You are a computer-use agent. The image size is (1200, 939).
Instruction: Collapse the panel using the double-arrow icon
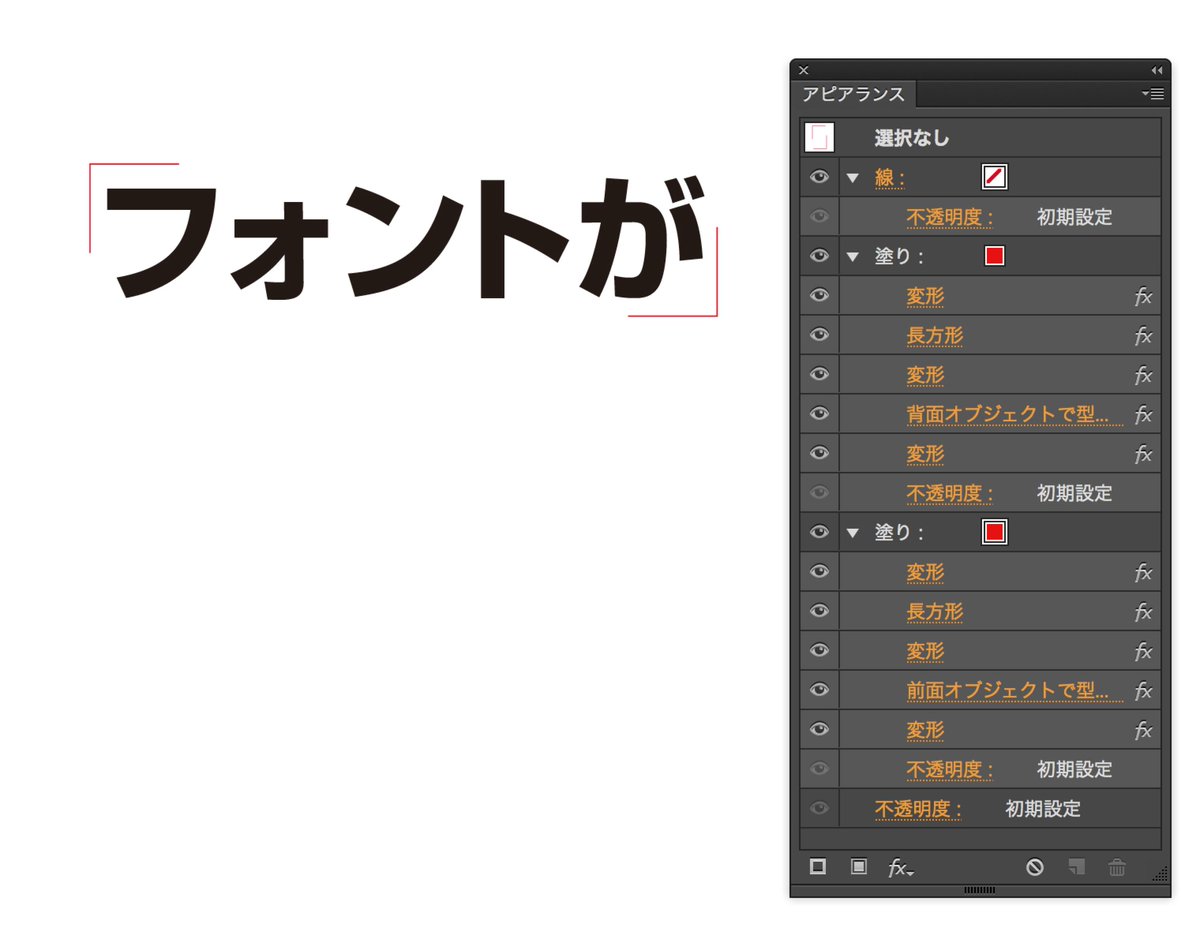(x=1157, y=70)
